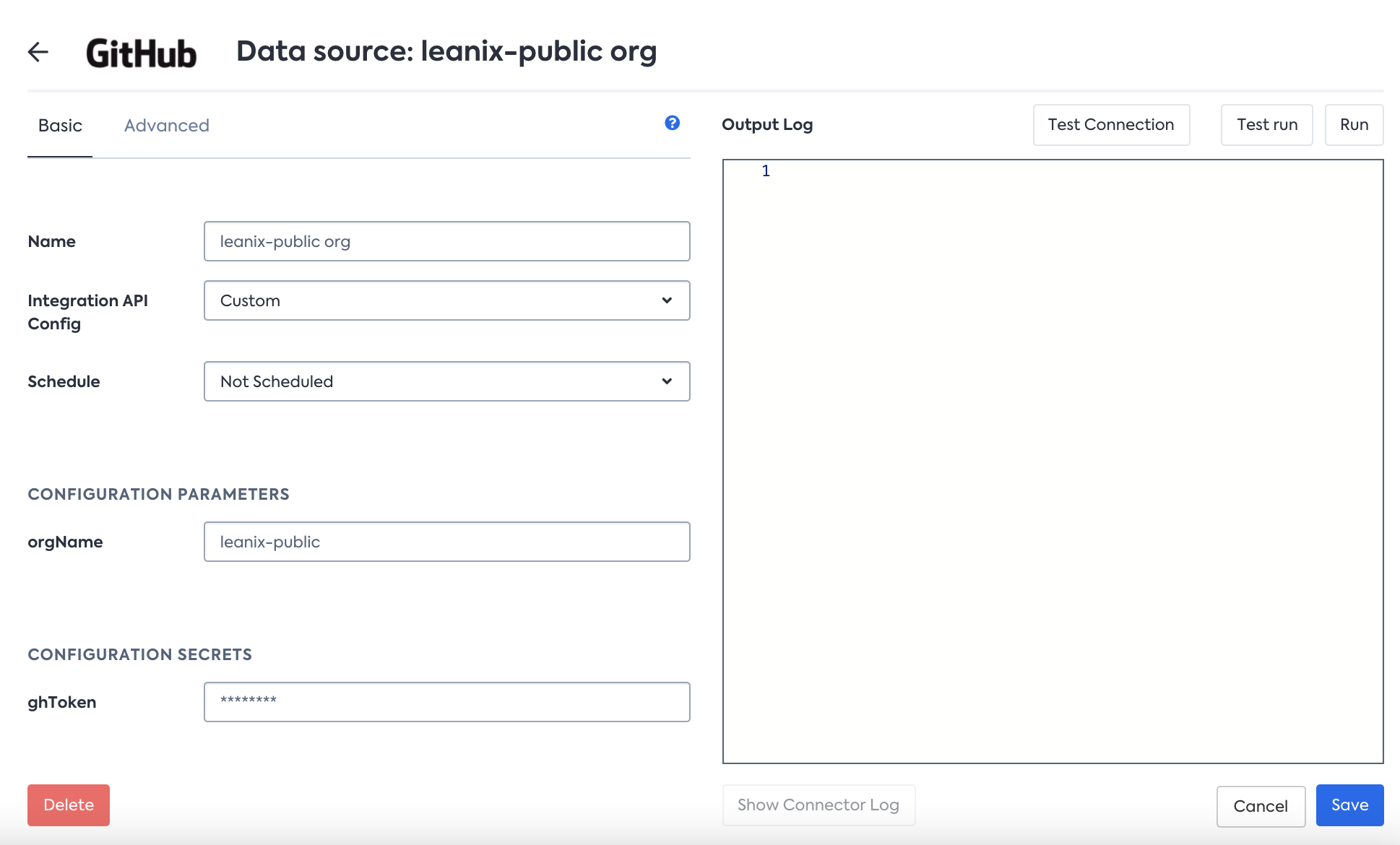1400x845 pixels.
Task: Click the Test run button
Action: (x=1266, y=125)
